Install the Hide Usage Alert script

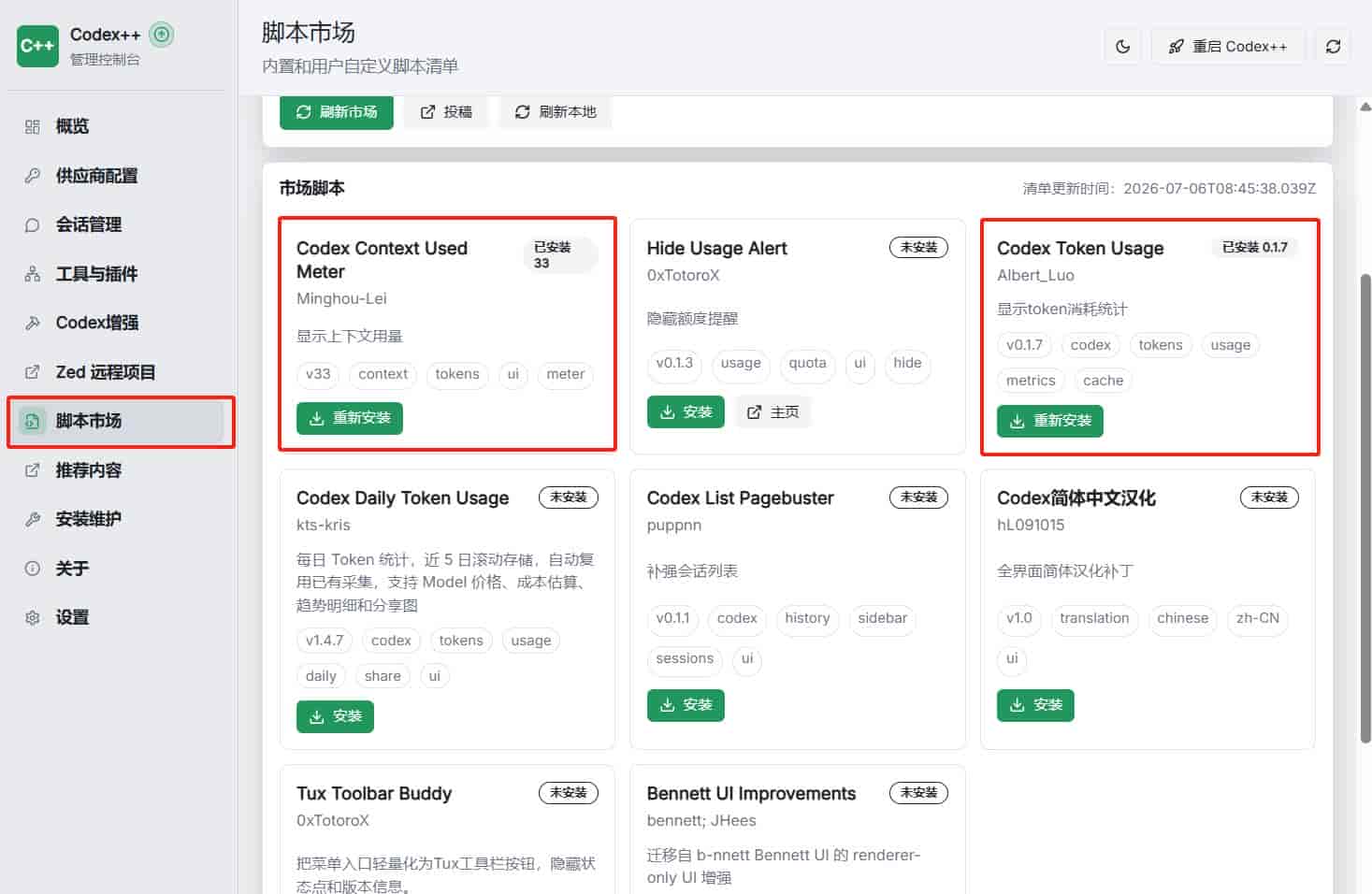click(686, 411)
